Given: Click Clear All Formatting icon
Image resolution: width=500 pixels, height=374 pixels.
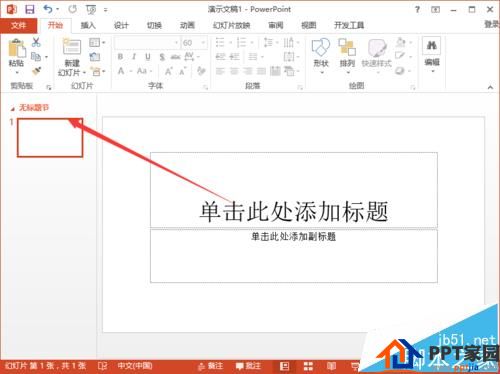Looking at the screenshot, I should pyautogui.click(x=201, y=71).
